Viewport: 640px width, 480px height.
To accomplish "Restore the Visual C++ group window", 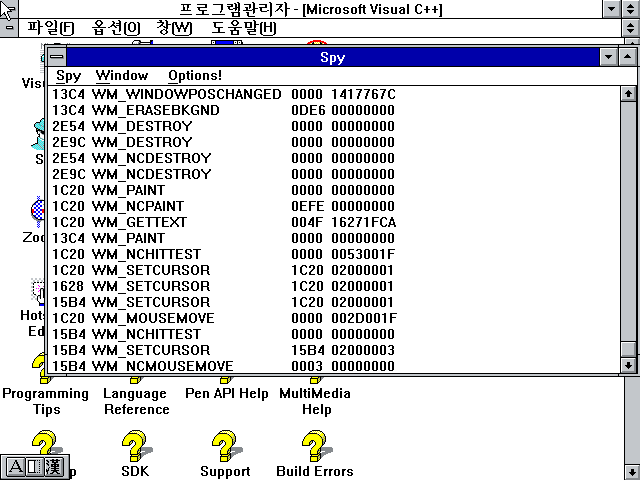I will [631, 28].
